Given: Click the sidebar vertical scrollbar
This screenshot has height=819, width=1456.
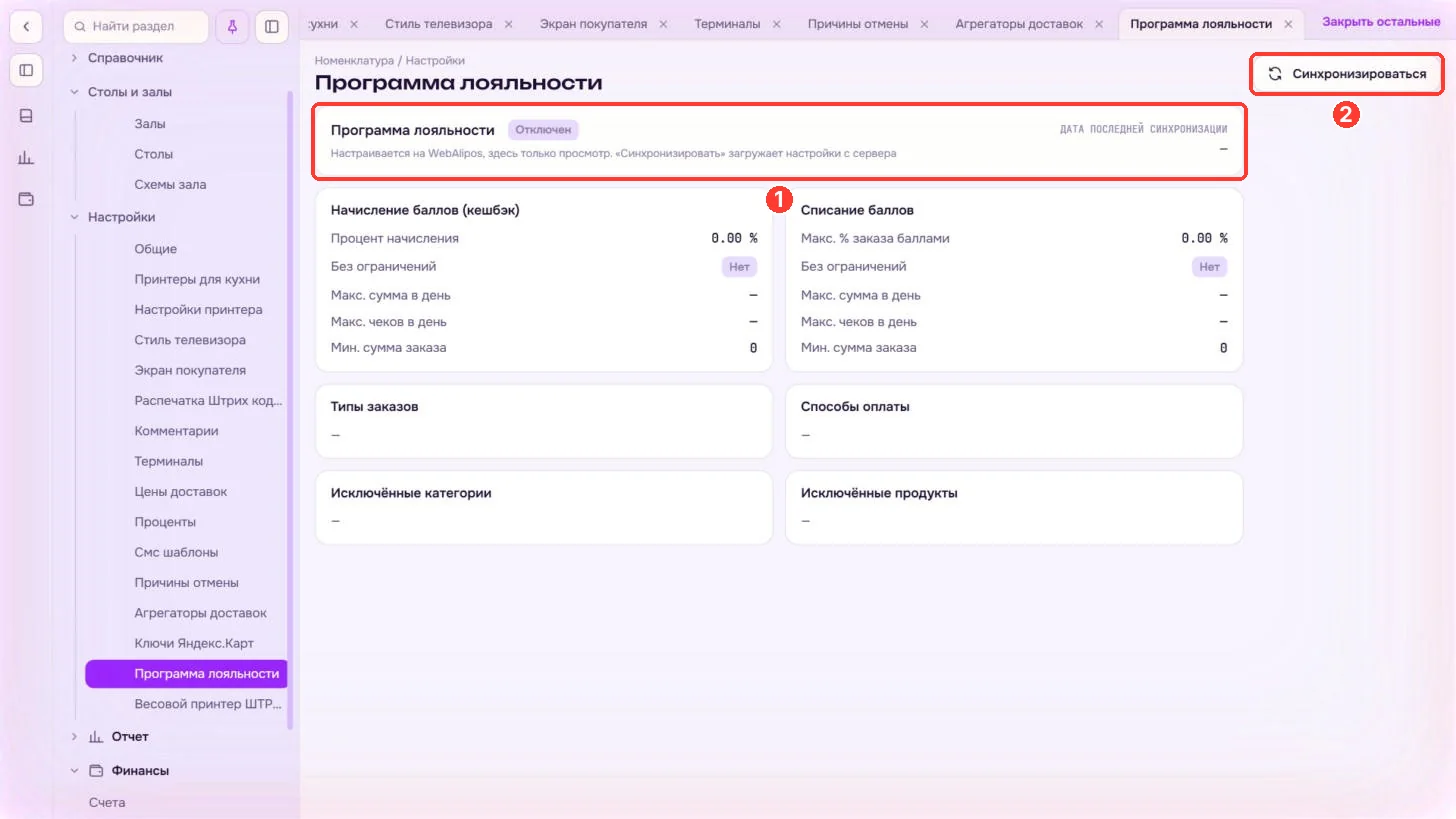Looking at the screenshot, I should 290,410.
